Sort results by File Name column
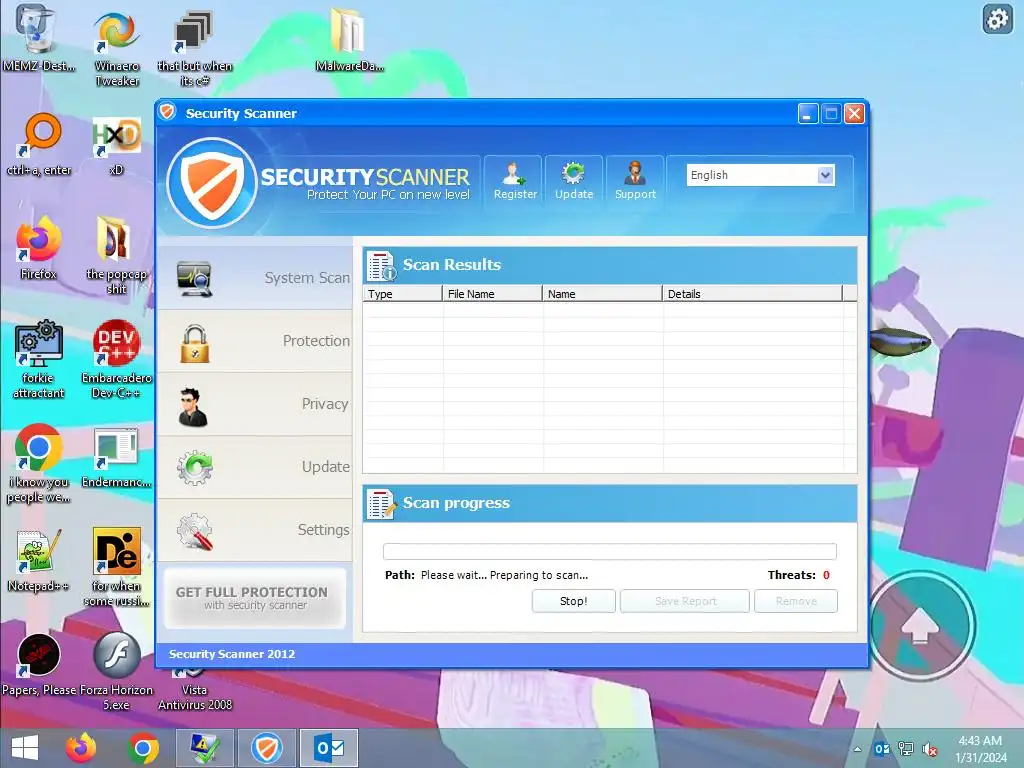Screen dimensions: 1024x768 pos(492,294)
